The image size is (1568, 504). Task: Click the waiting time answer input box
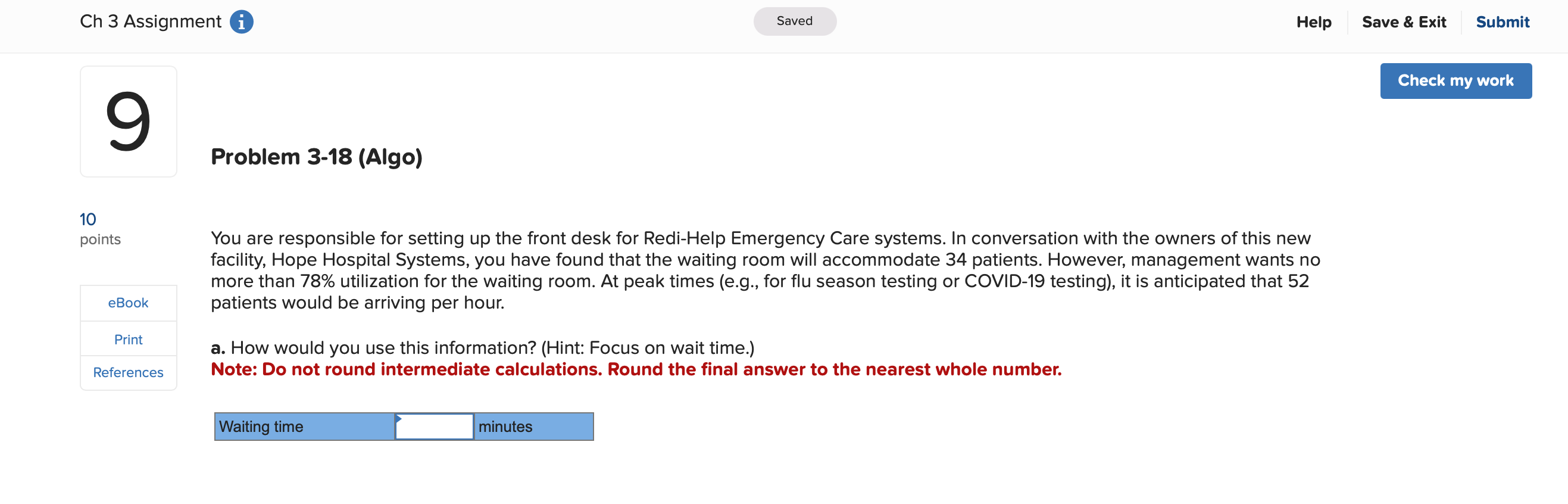pyautogui.click(x=435, y=427)
